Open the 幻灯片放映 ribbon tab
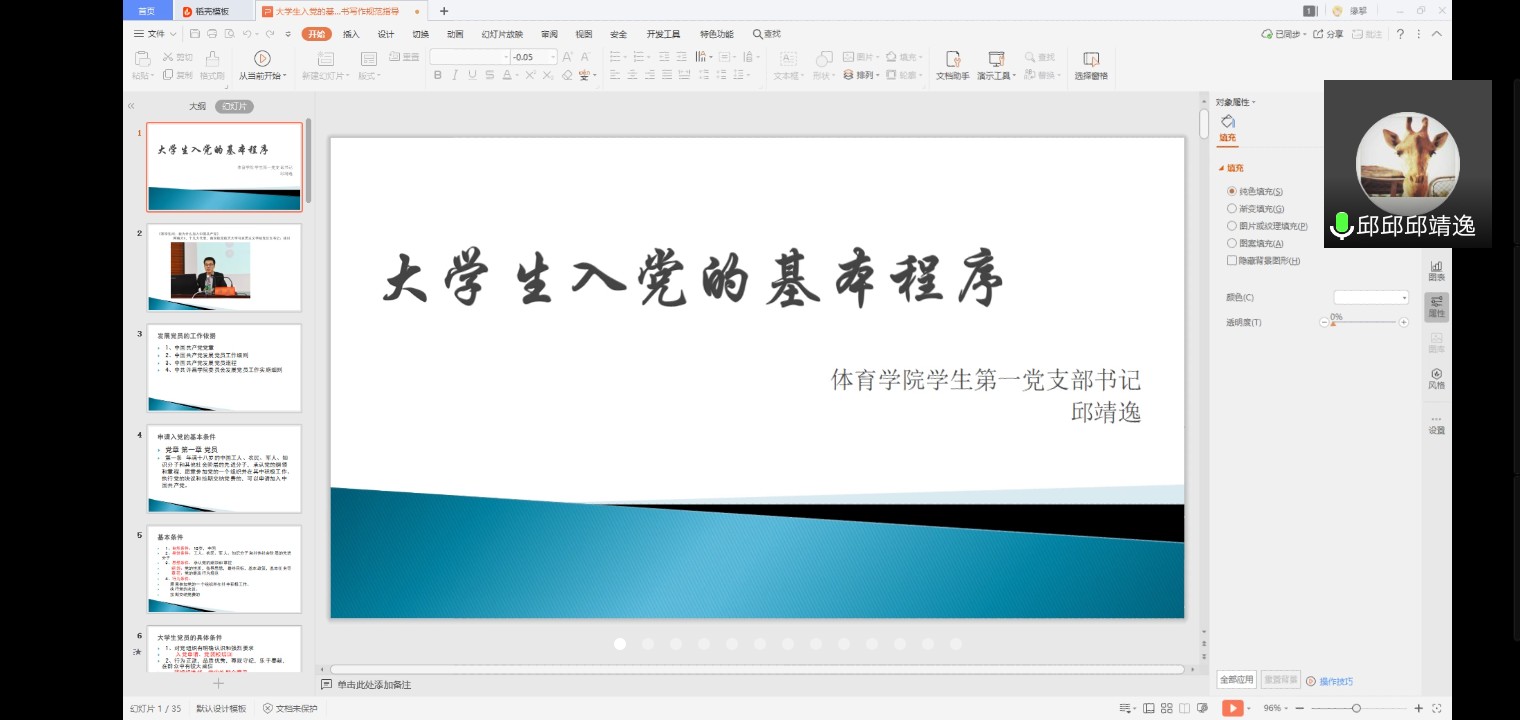Image resolution: width=1520 pixels, height=720 pixels. [502, 34]
